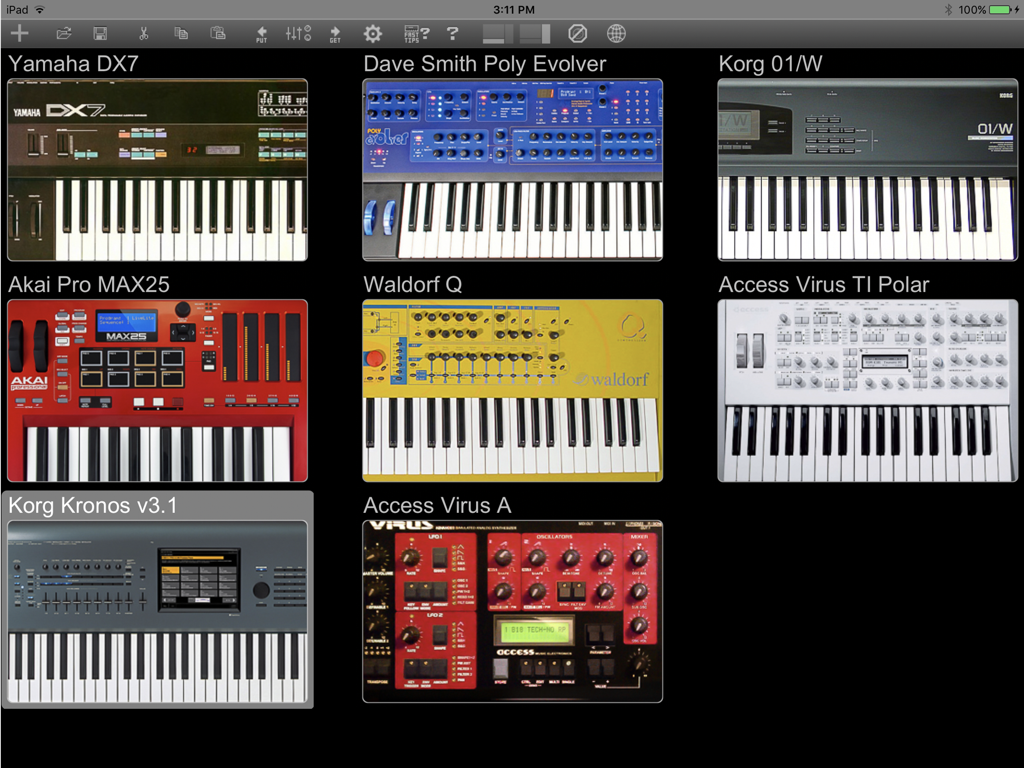Cut with the scissors icon
This screenshot has height=768, width=1024.
(143, 33)
